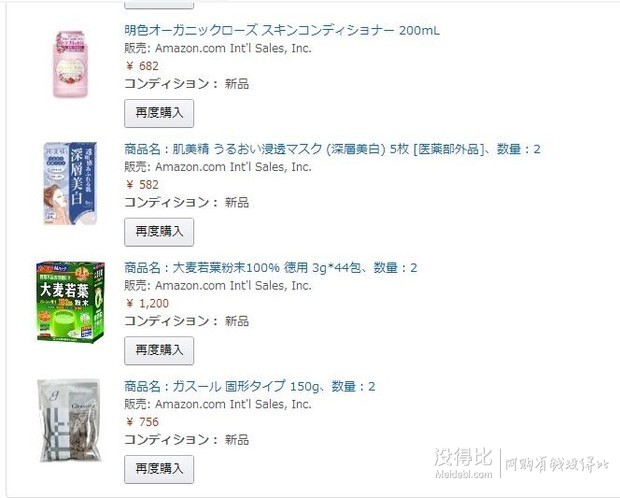620x498 pixels.
Task: Open ガスール 固形タイプ 150g product link
Action: (250, 386)
